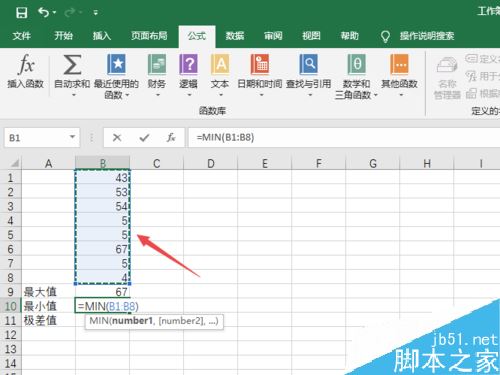Click cell B8 containing 4
This screenshot has width=500, height=375.
(x=103, y=277)
